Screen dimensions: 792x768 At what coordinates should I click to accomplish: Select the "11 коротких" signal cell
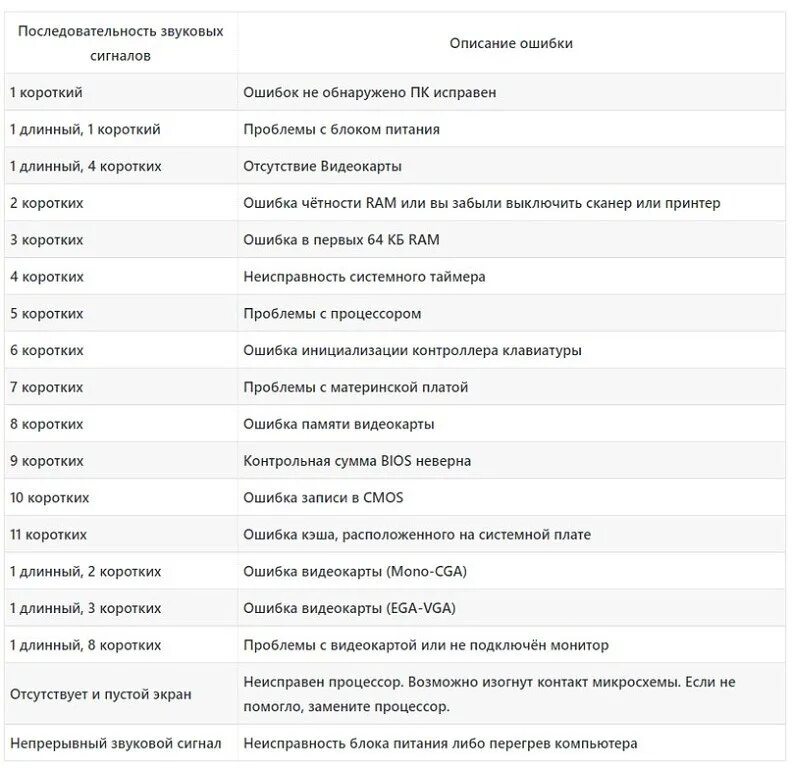pos(49,535)
